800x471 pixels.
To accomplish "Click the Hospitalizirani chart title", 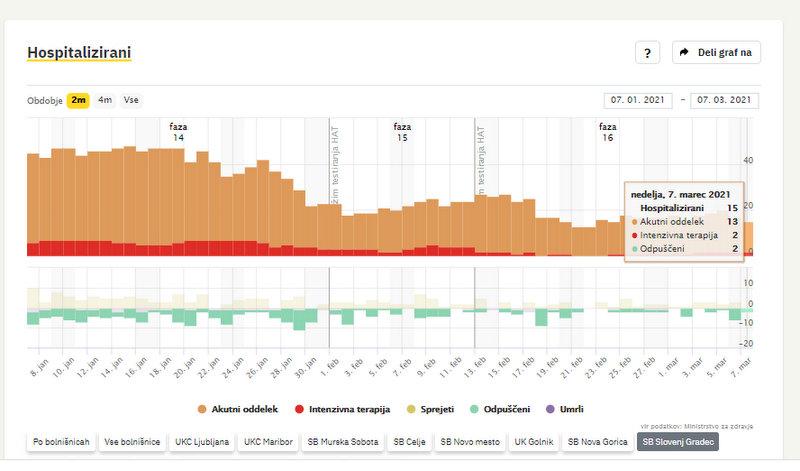I will click(x=79, y=52).
